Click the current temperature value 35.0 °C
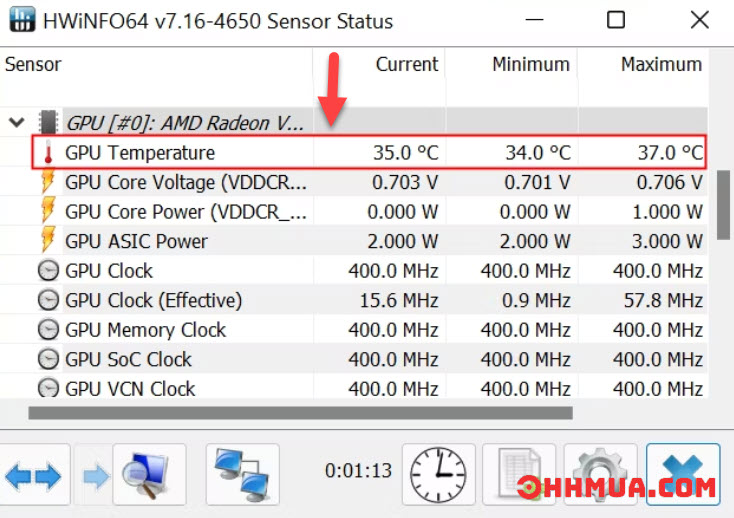 [x=406, y=153]
